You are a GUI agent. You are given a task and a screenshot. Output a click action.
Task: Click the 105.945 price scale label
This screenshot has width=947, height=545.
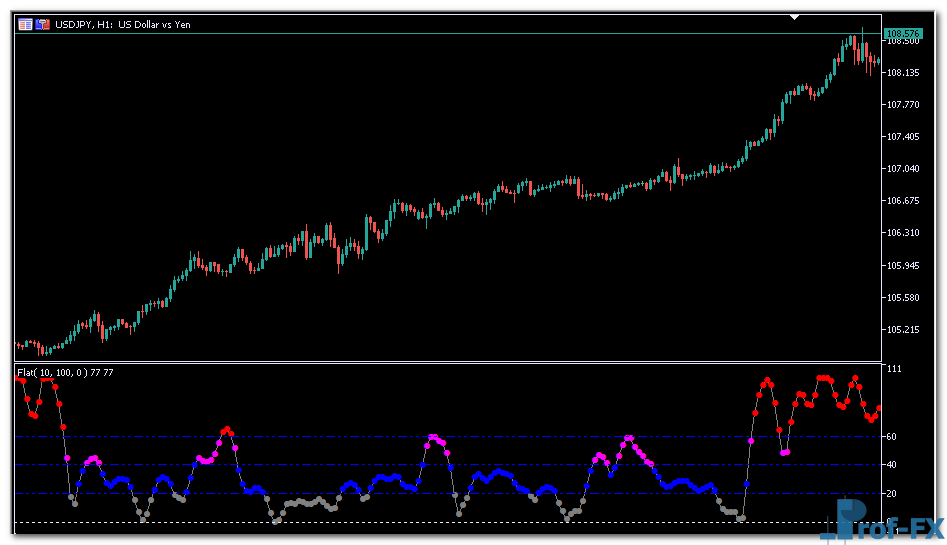902,266
